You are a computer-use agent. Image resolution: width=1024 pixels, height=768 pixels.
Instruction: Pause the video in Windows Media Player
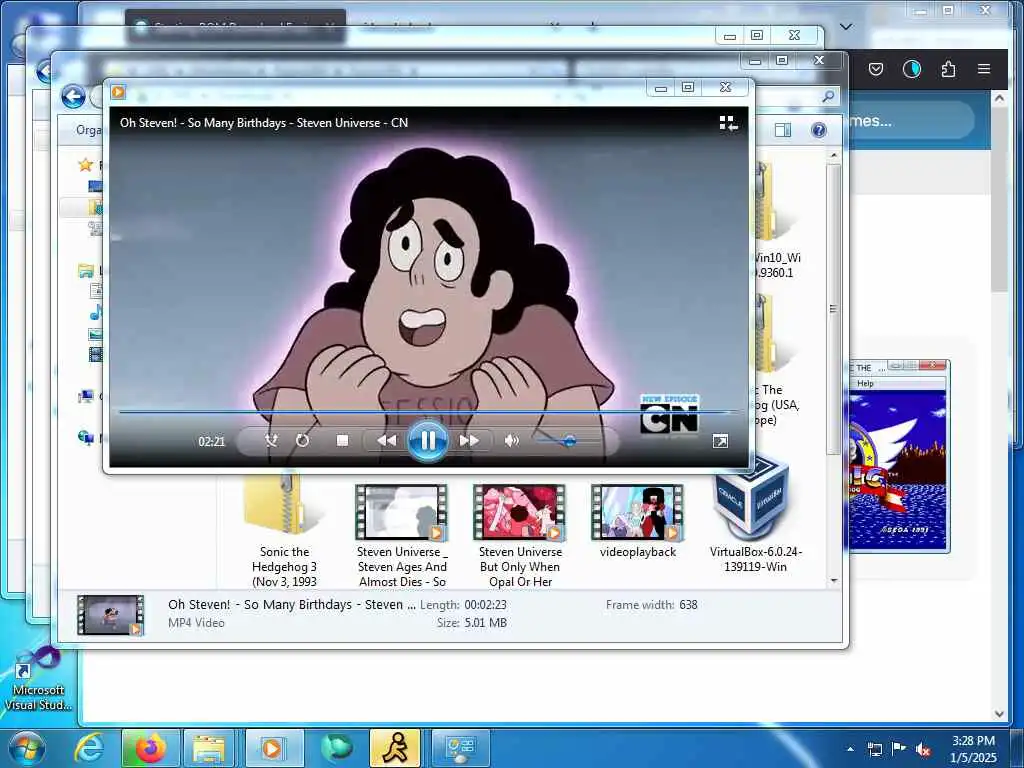pos(427,441)
